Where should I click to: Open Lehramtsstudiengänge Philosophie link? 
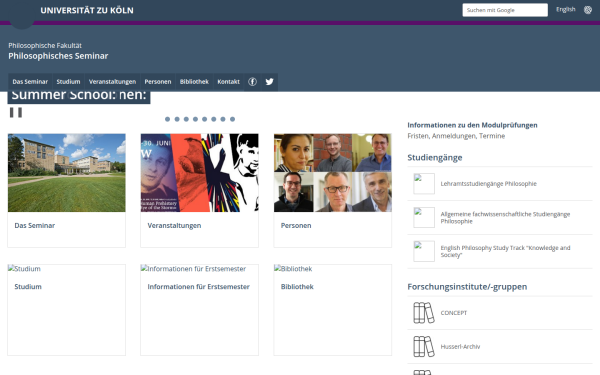tap(488, 184)
